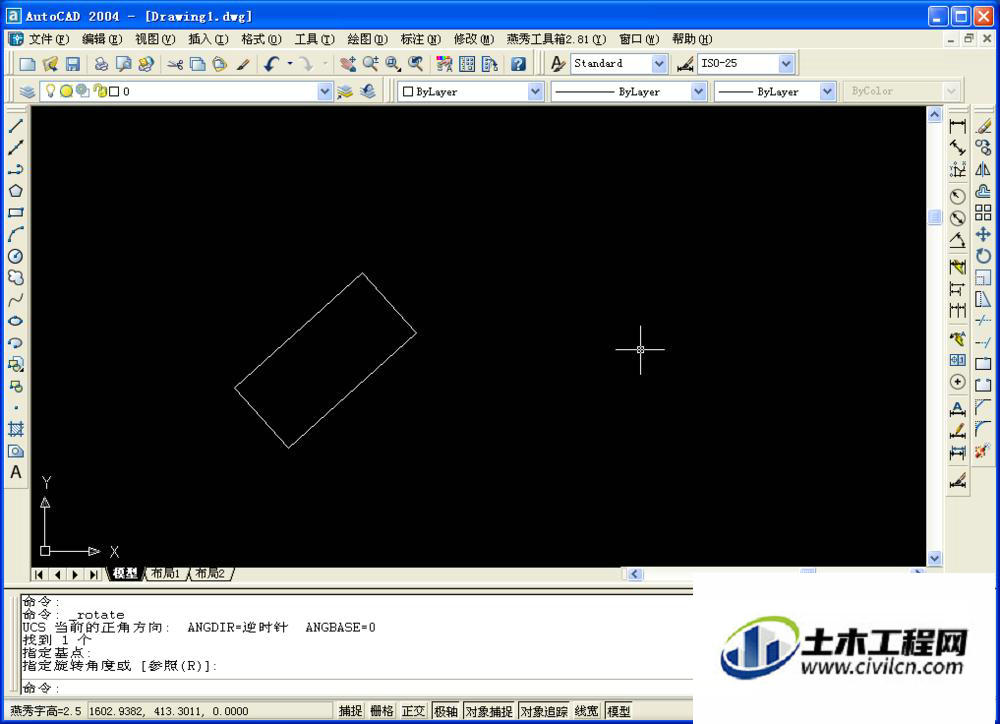Image resolution: width=1000 pixels, height=724 pixels.
Task: Select the Hatch tool
Action: pos(16,429)
